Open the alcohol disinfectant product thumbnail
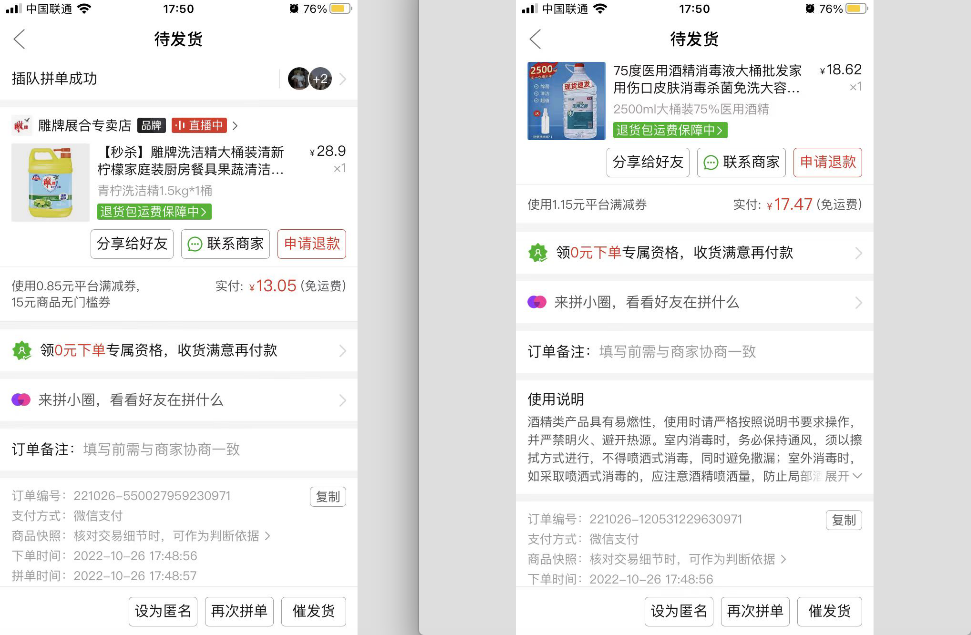Image resolution: width=971 pixels, height=635 pixels. [566, 101]
